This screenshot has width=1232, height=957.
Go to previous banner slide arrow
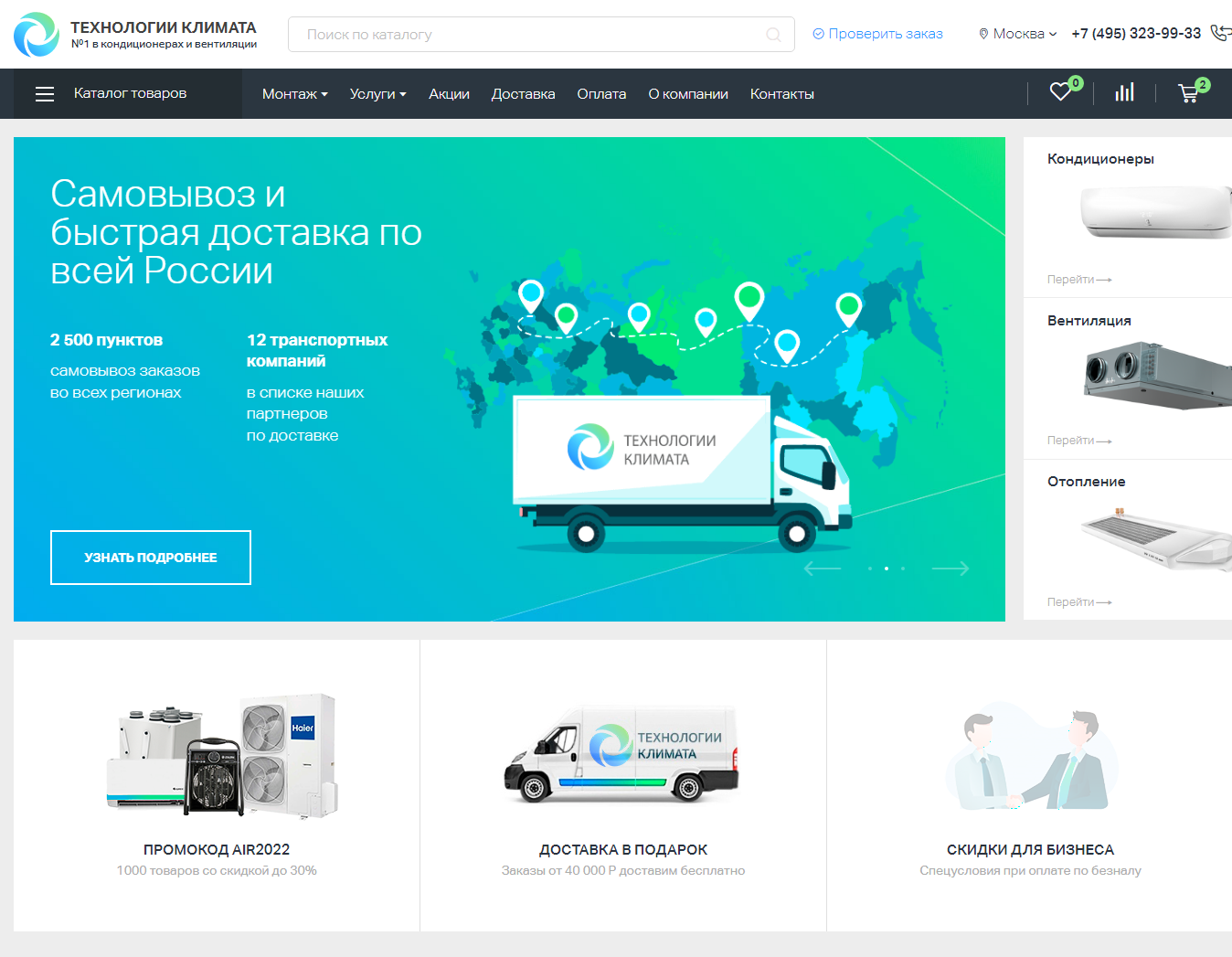coord(823,569)
